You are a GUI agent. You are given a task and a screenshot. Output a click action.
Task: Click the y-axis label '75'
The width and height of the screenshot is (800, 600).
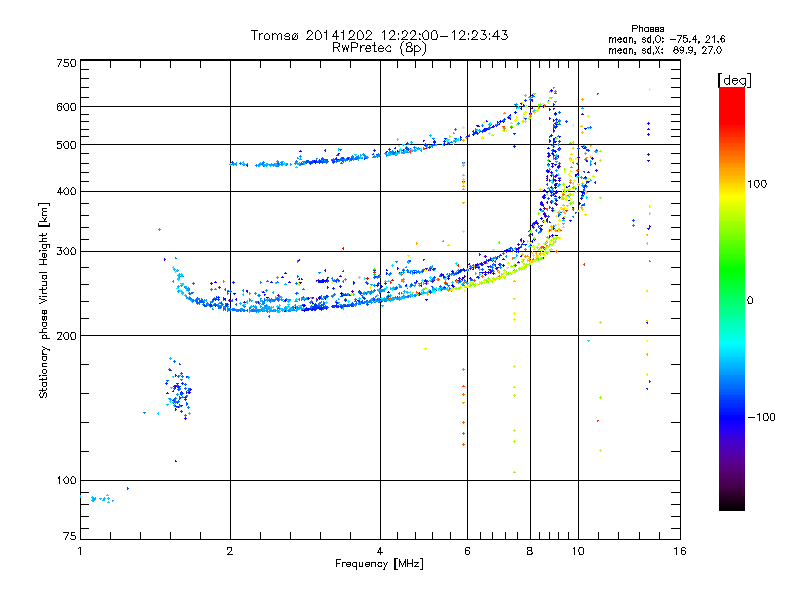coord(70,536)
